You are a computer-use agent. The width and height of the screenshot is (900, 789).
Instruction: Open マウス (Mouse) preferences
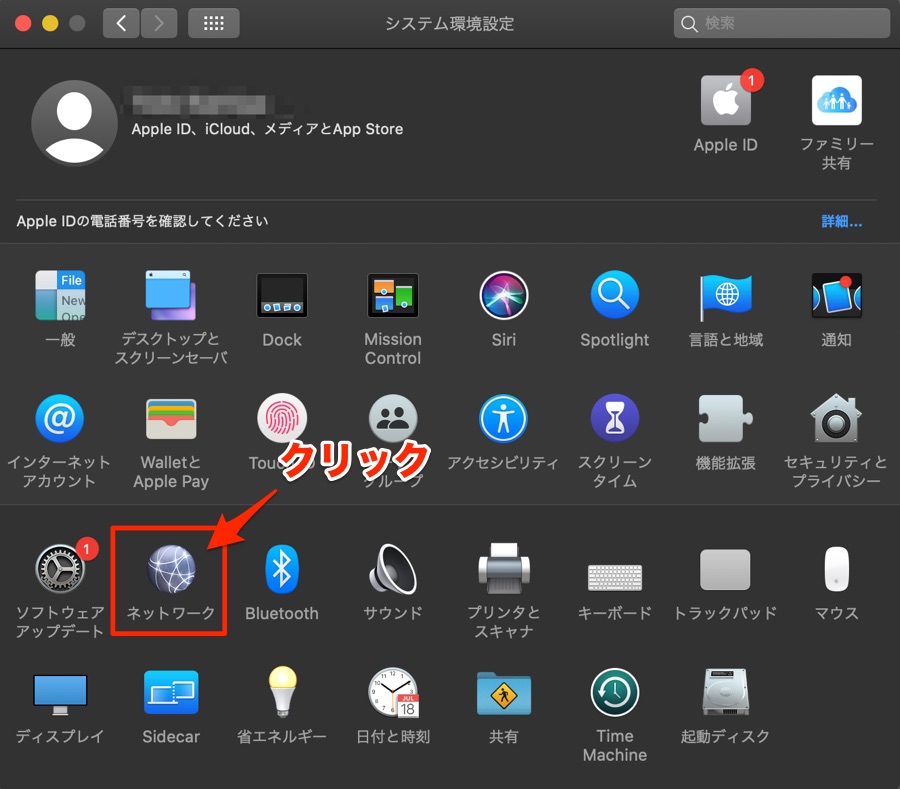coord(836,569)
